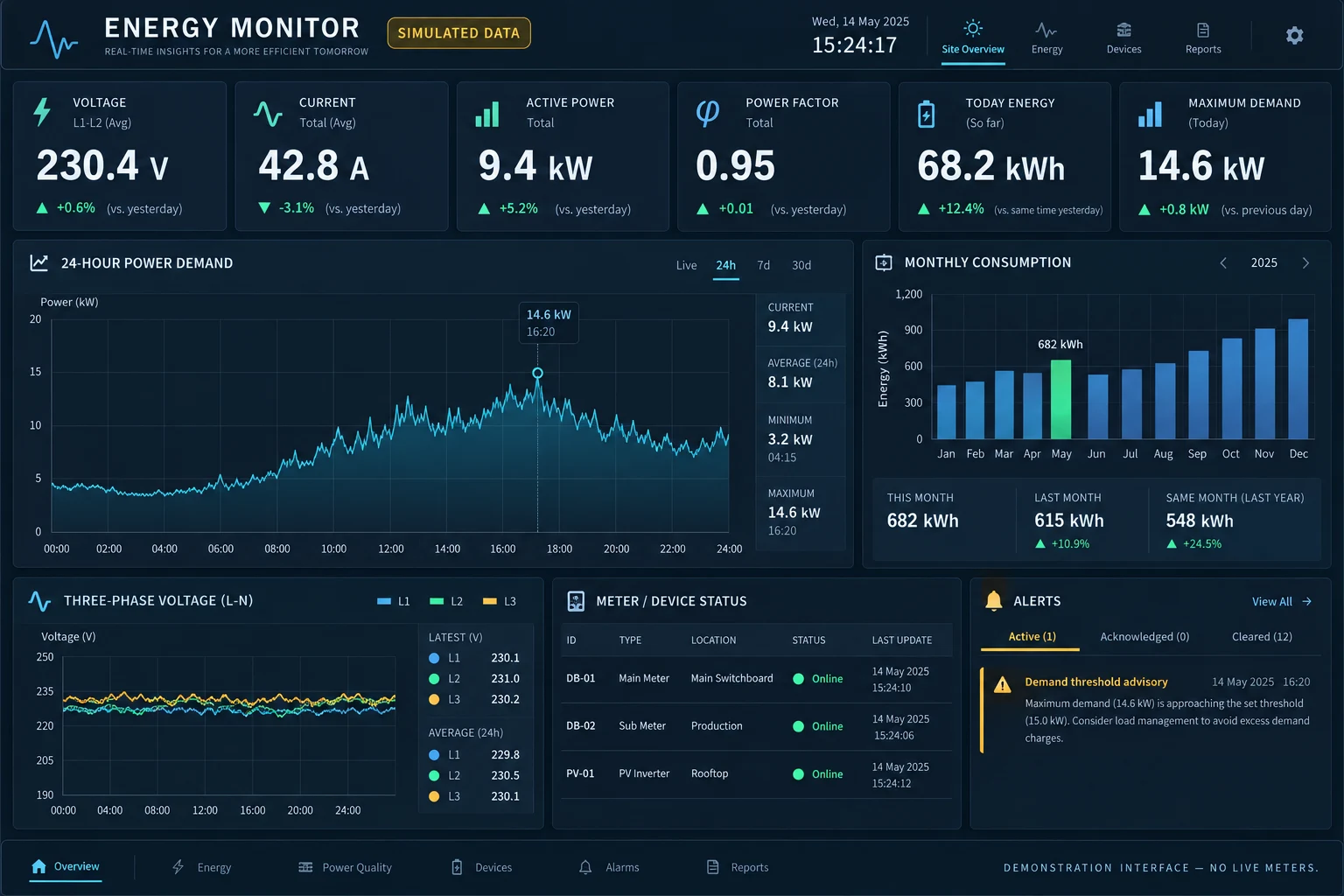Click the Simulated Data badge
Viewport: 1344px width, 896px height.
click(x=458, y=33)
